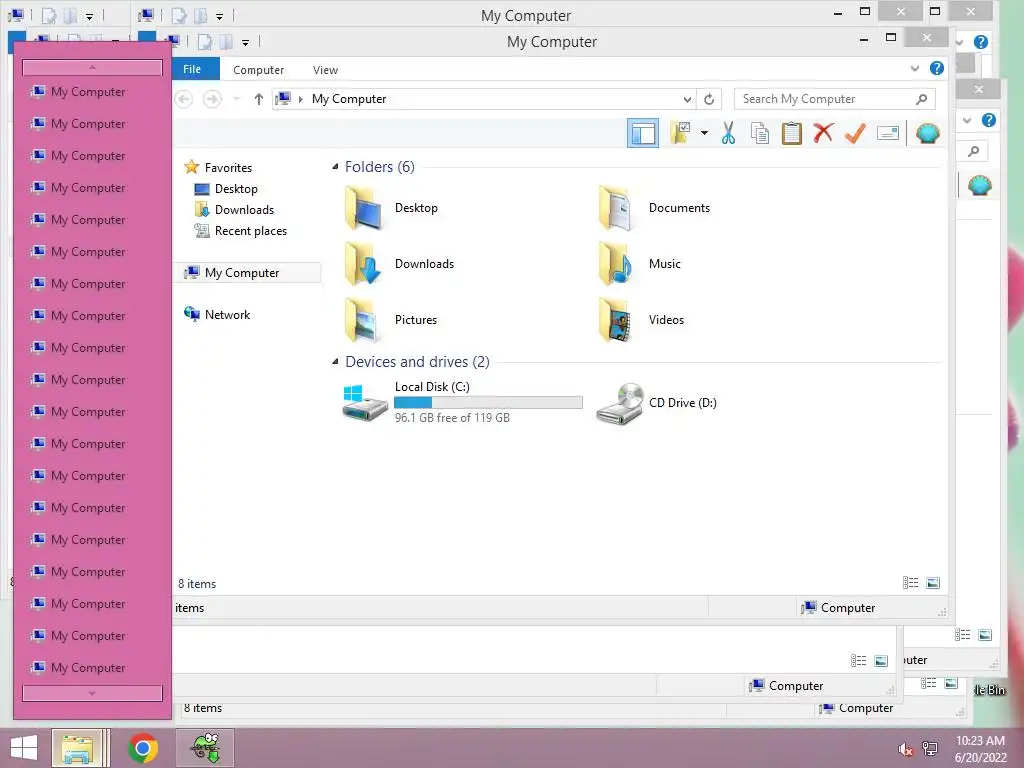Collapse the Folders (6) group
The width and height of the screenshot is (1024, 768).
click(x=335, y=167)
